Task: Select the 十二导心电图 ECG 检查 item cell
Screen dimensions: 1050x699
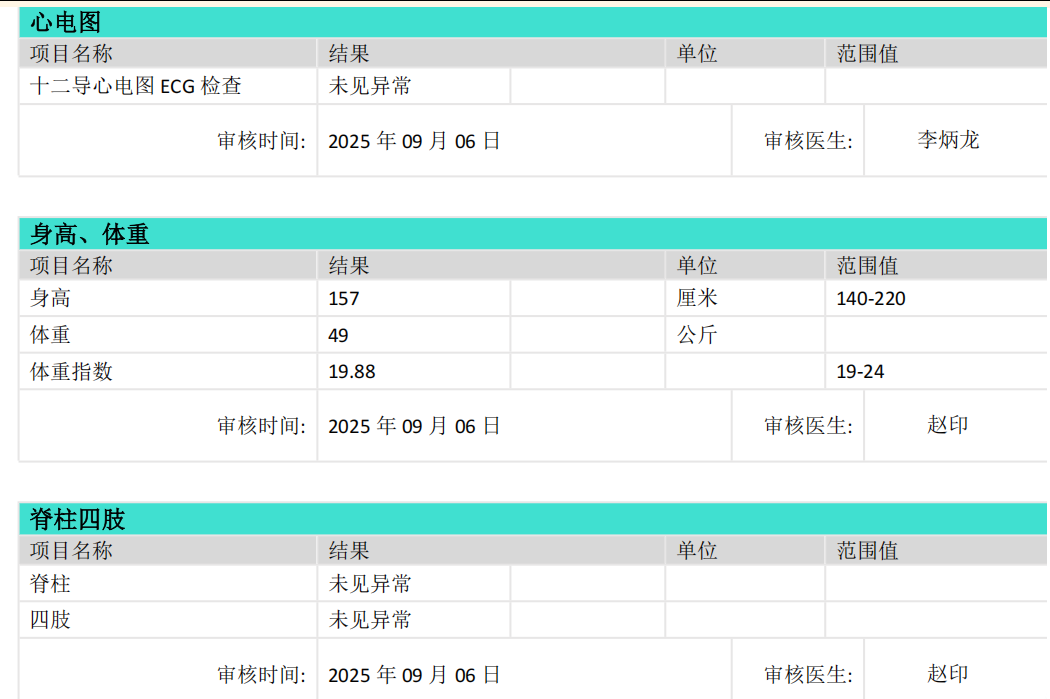Action: pos(136,87)
